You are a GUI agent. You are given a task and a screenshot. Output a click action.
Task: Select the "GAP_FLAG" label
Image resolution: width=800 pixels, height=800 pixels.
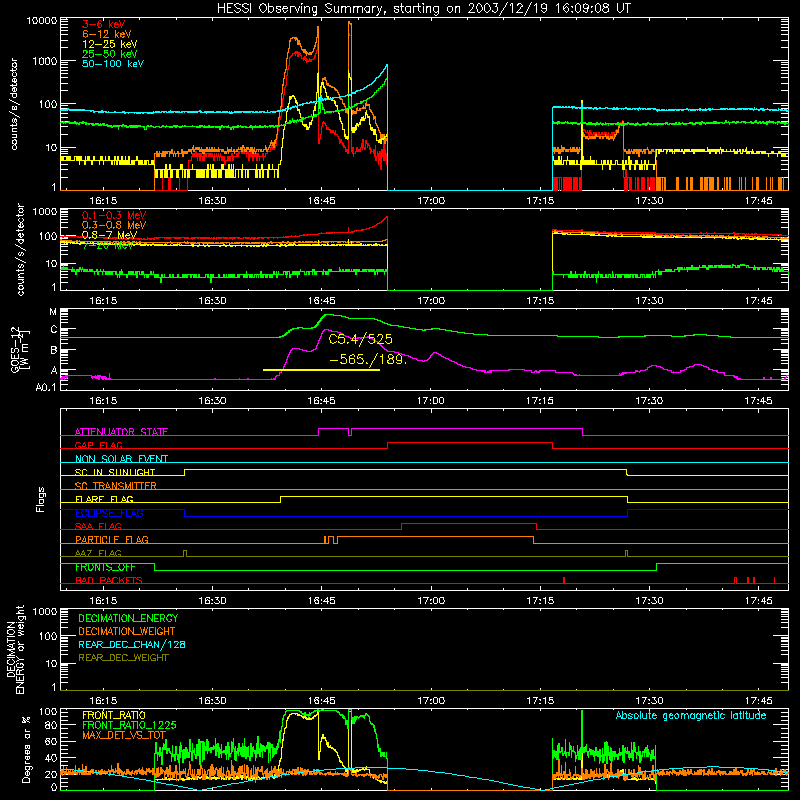[98, 445]
